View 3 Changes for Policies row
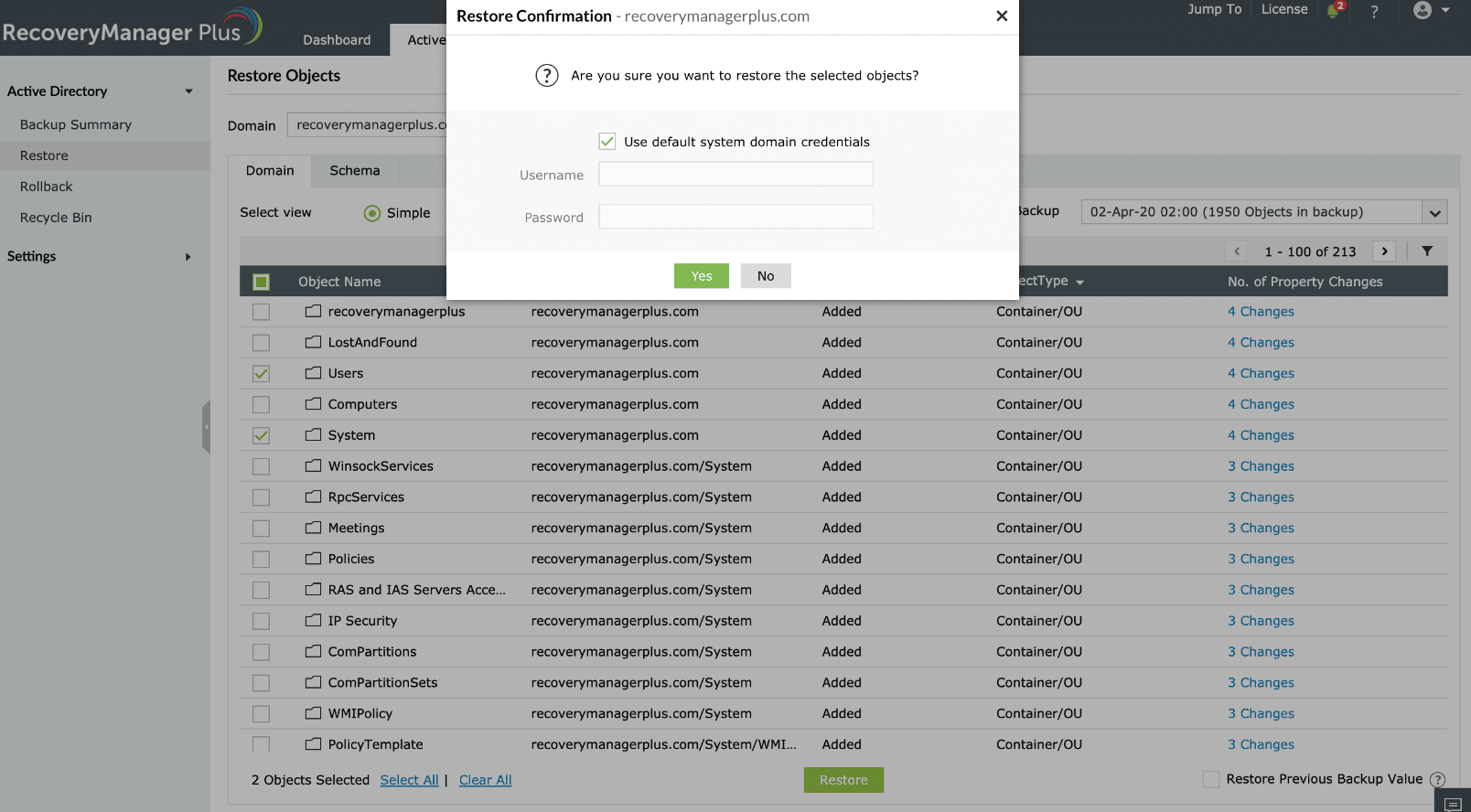 (1261, 559)
